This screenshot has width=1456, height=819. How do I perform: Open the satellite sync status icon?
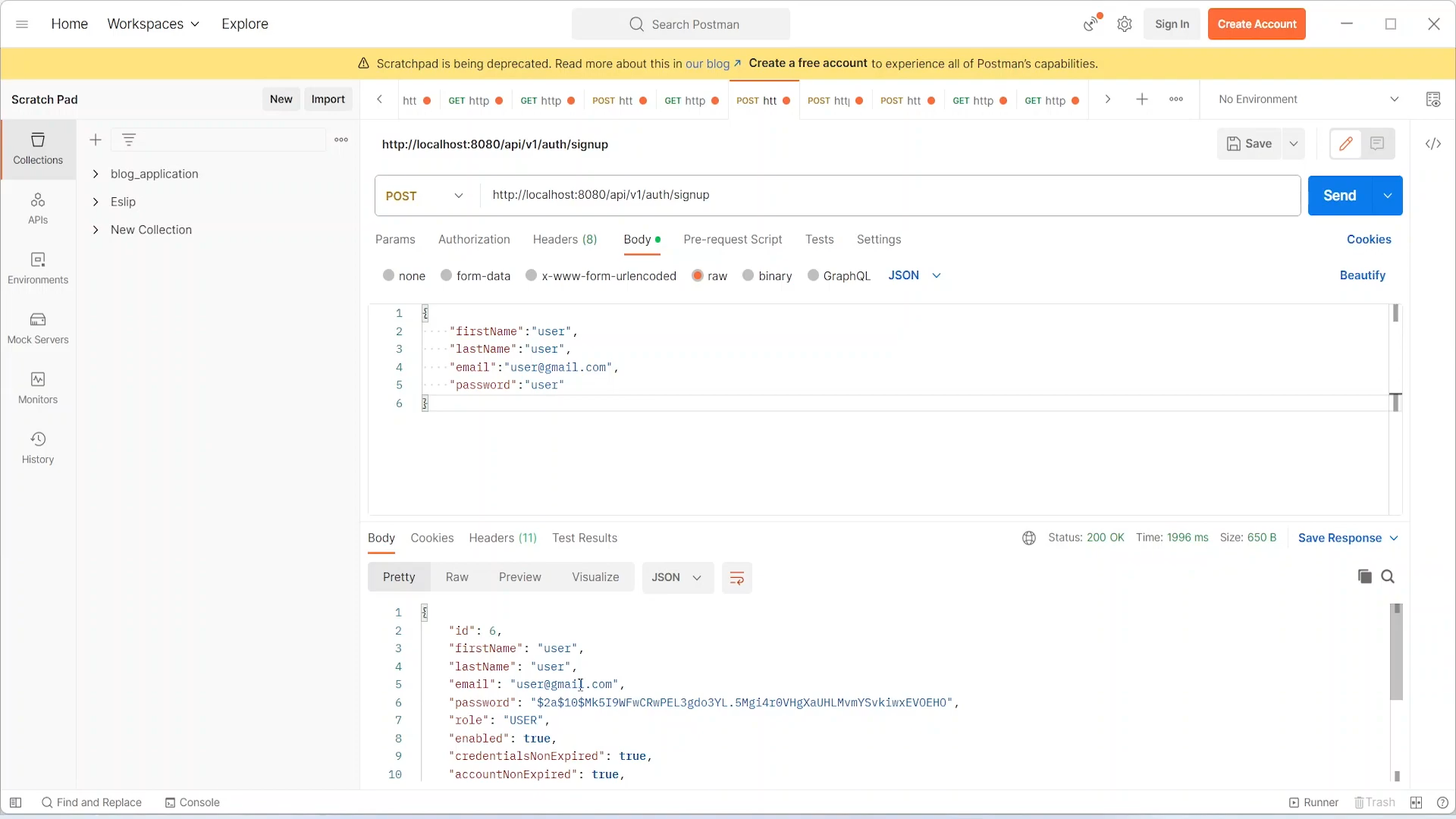tap(1091, 24)
